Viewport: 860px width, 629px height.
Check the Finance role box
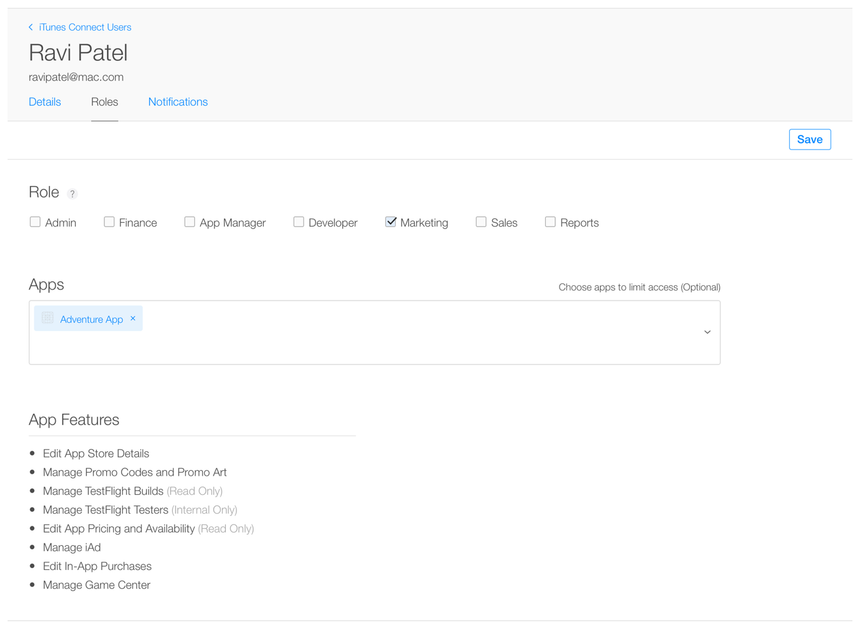(x=109, y=222)
